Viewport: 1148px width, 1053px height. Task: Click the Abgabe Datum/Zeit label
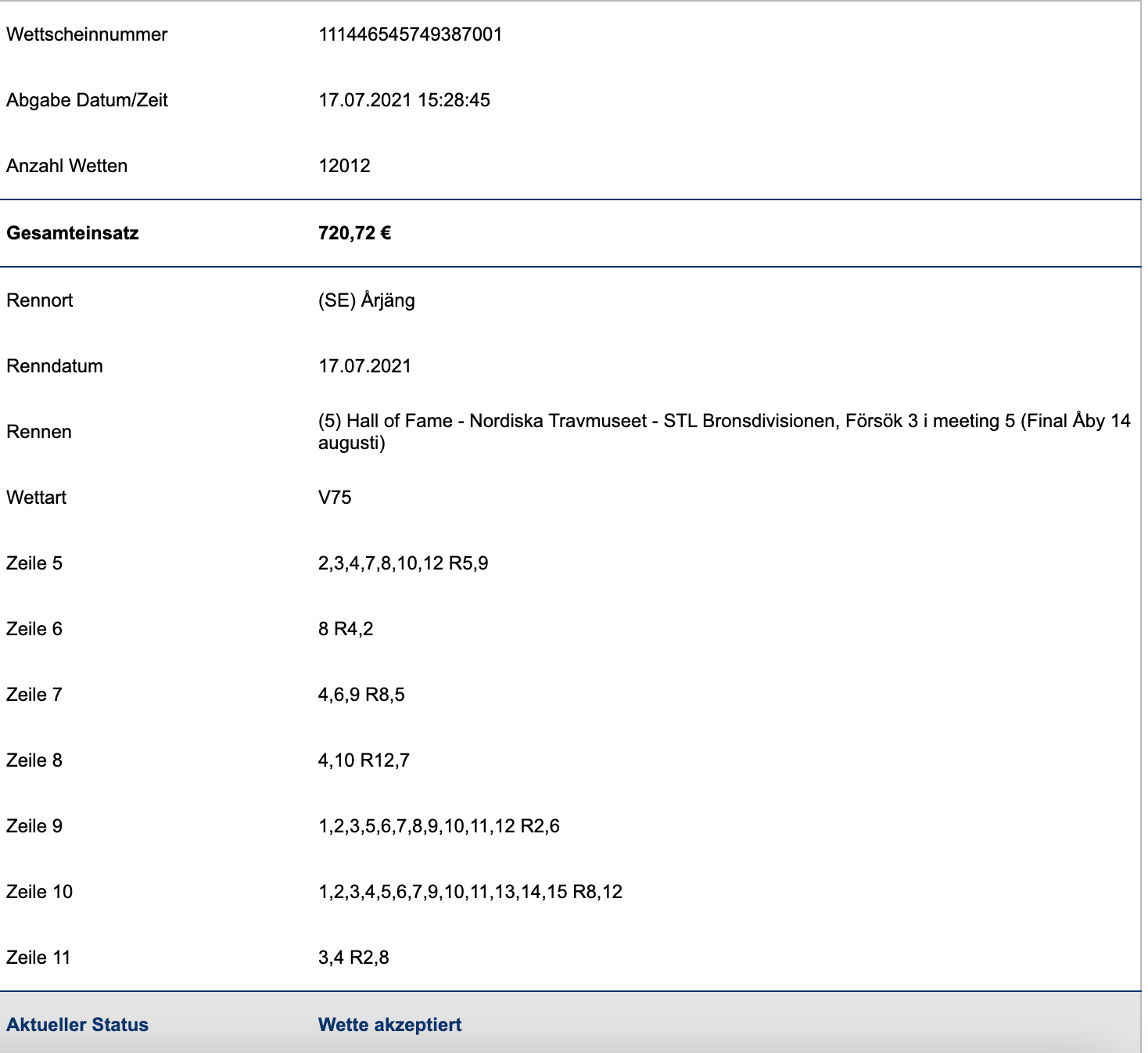(87, 100)
